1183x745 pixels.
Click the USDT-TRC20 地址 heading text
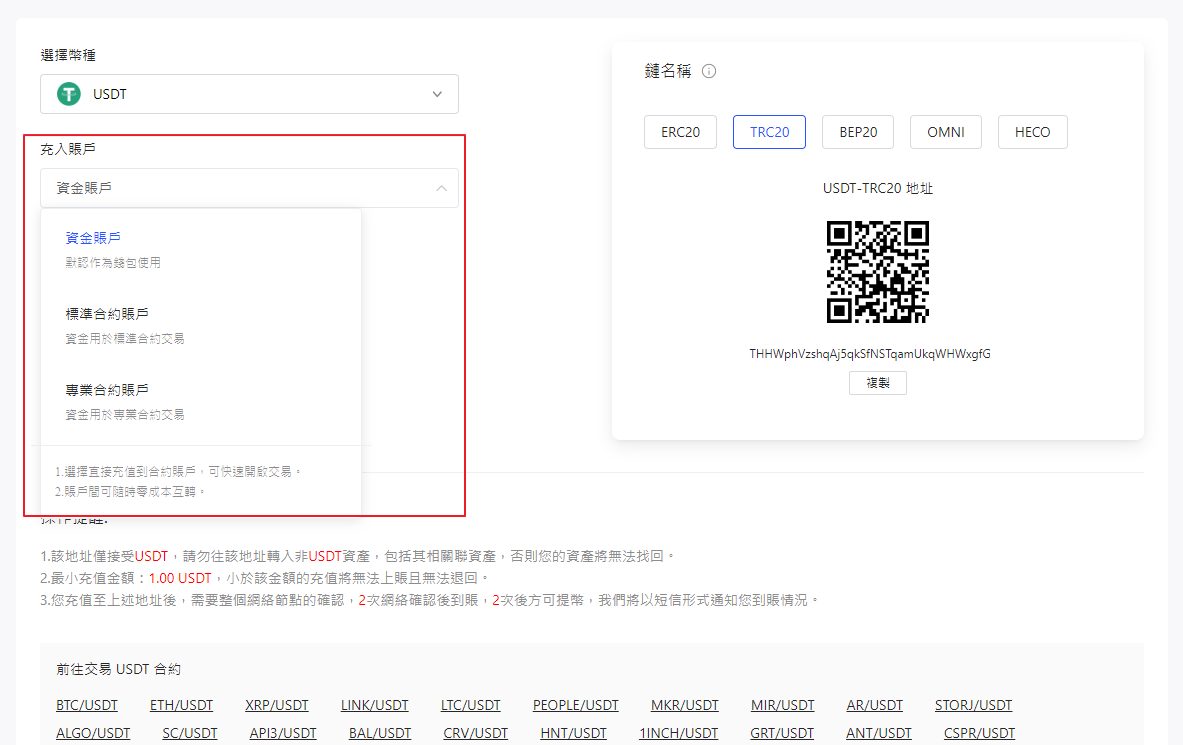[877, 188]
